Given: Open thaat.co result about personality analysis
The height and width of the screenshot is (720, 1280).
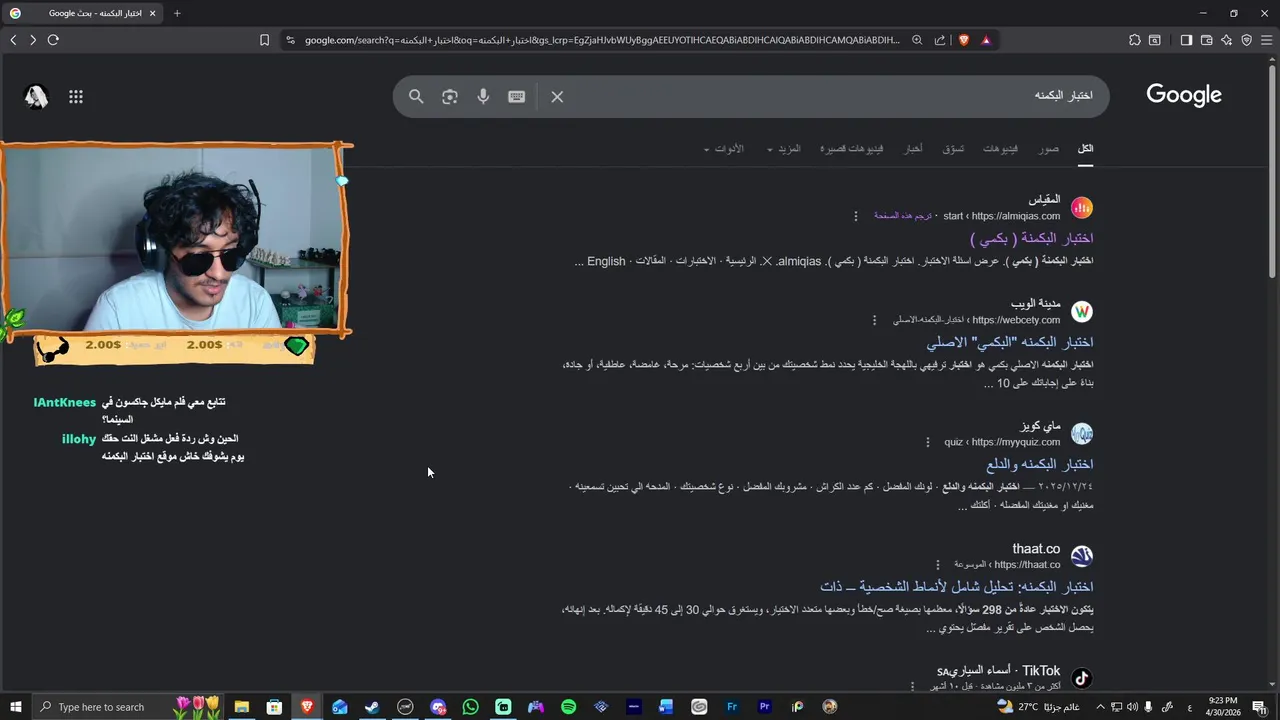Looking at the screenshot, I should pyautogui.click(x=957, y=586).
